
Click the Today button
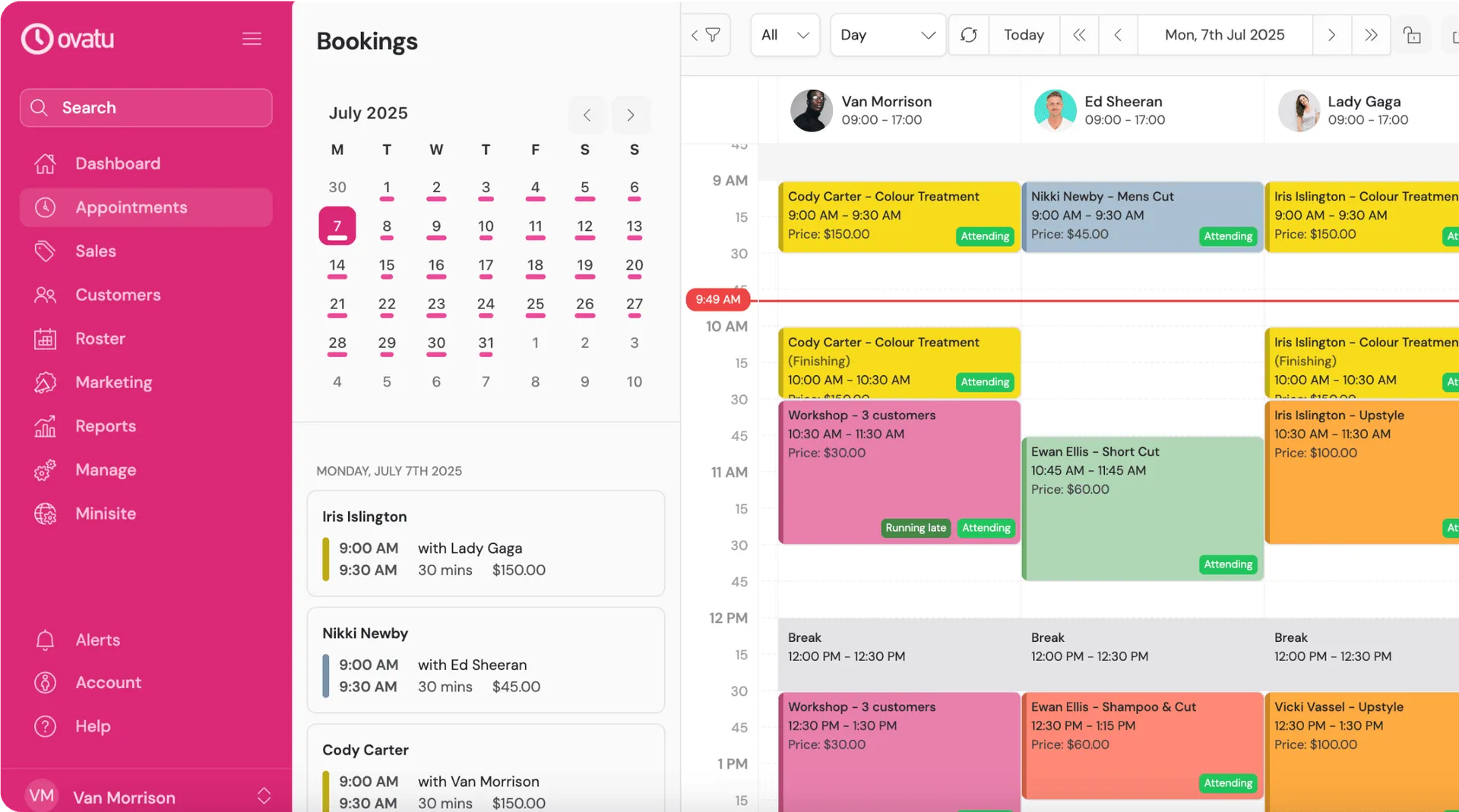[1024, 34]
